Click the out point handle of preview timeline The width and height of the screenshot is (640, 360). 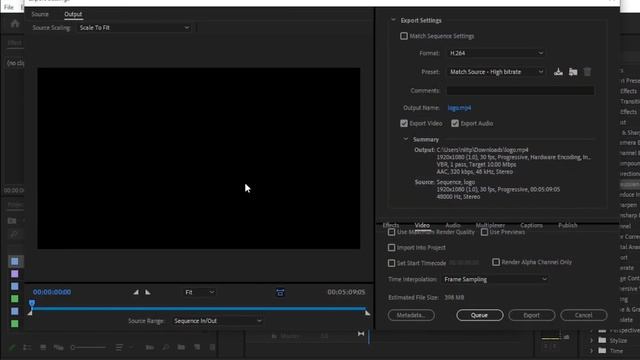[x=367, y=313]
